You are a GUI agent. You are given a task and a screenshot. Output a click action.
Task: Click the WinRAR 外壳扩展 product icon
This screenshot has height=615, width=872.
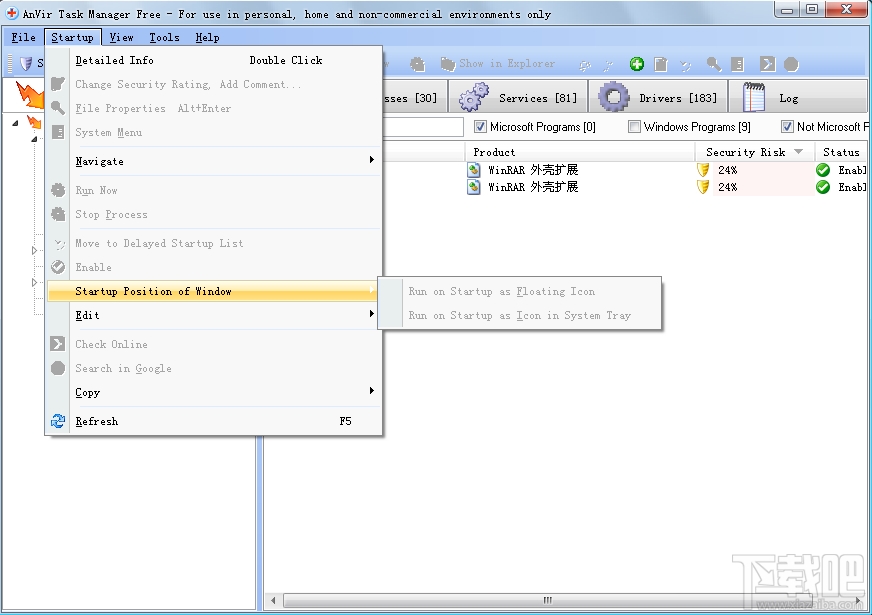473,170
